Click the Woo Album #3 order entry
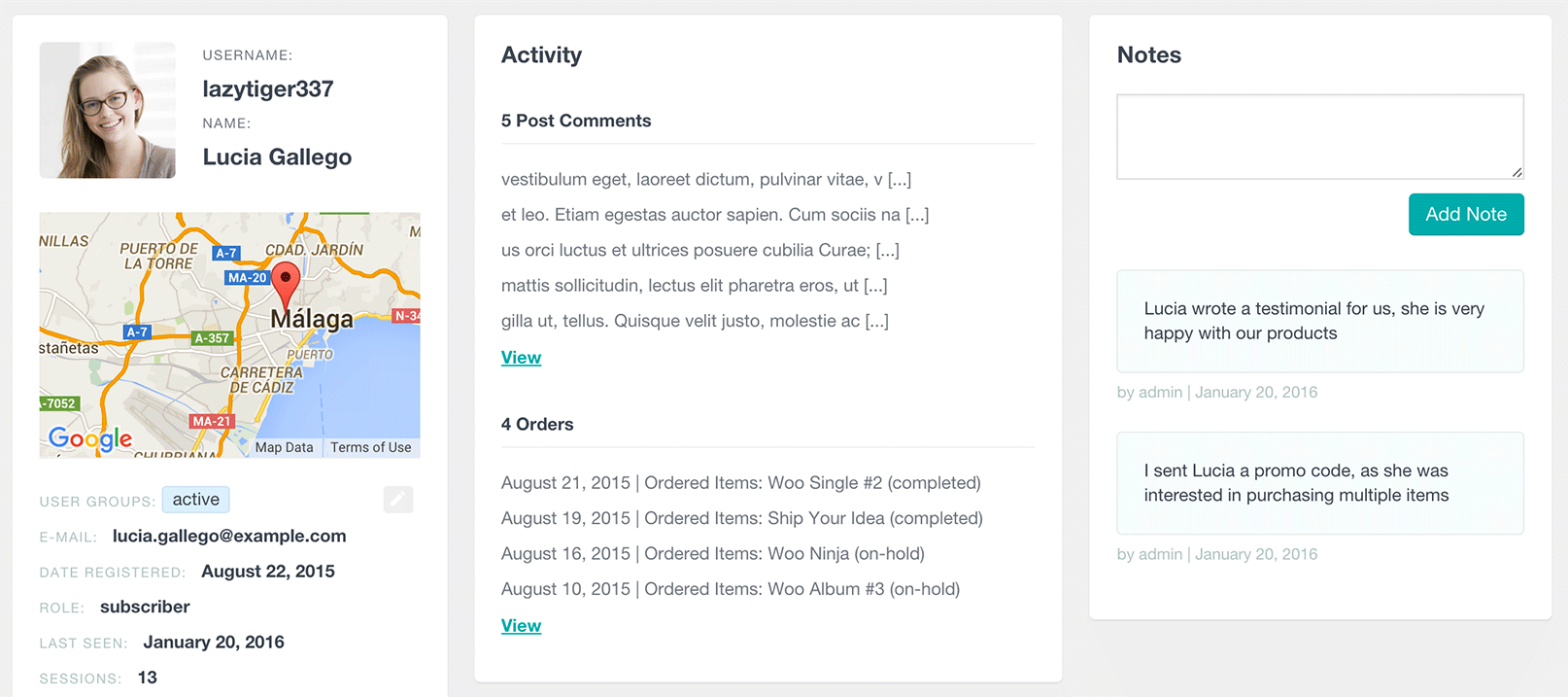 coord(731,589)
